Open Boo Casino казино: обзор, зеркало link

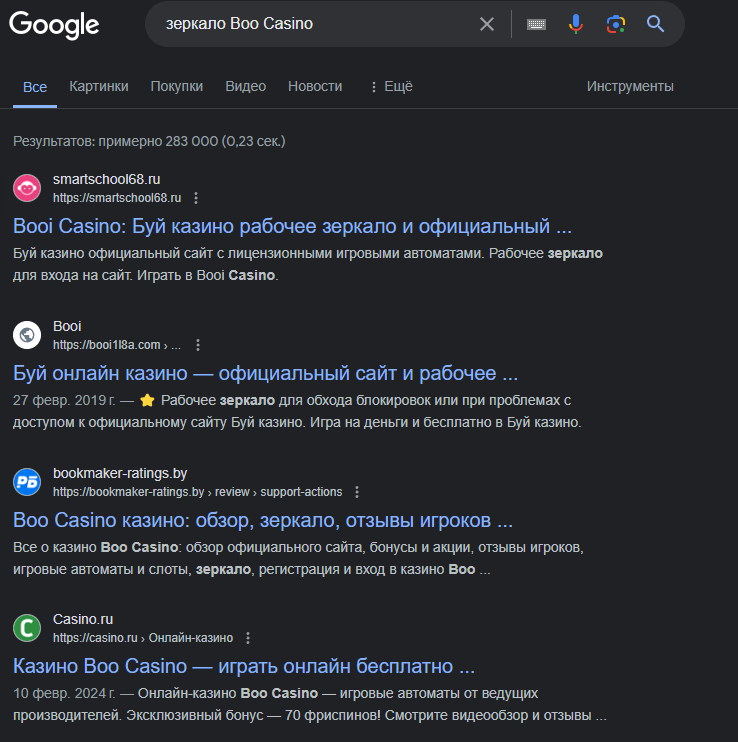point(263,521)
